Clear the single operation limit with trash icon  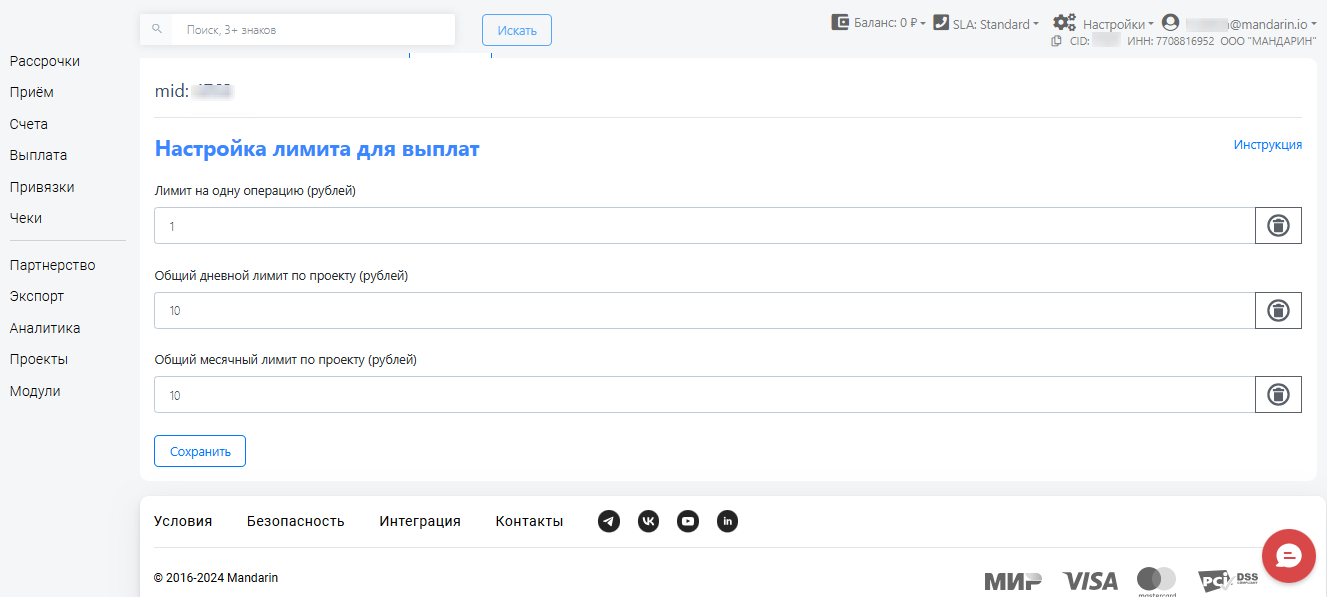pyautogui.click(x=1278, y=226)
